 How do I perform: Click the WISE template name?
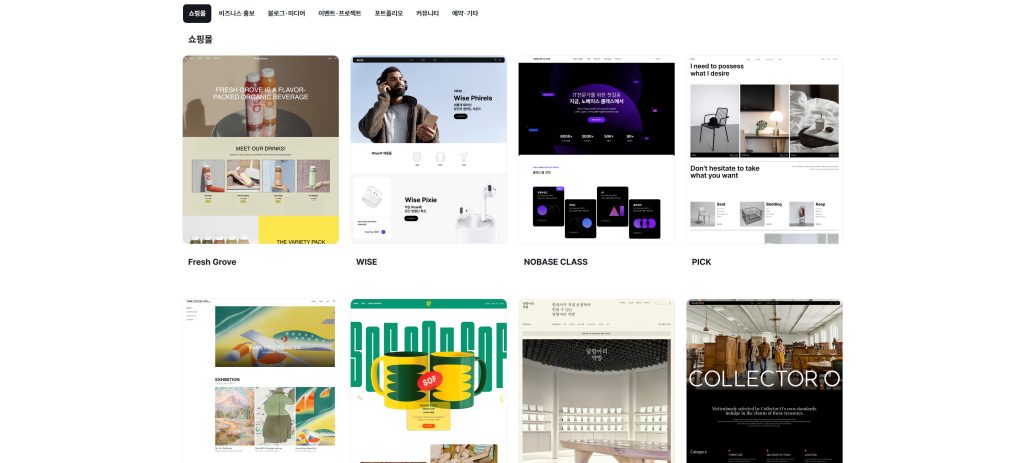tap(366, 262)
